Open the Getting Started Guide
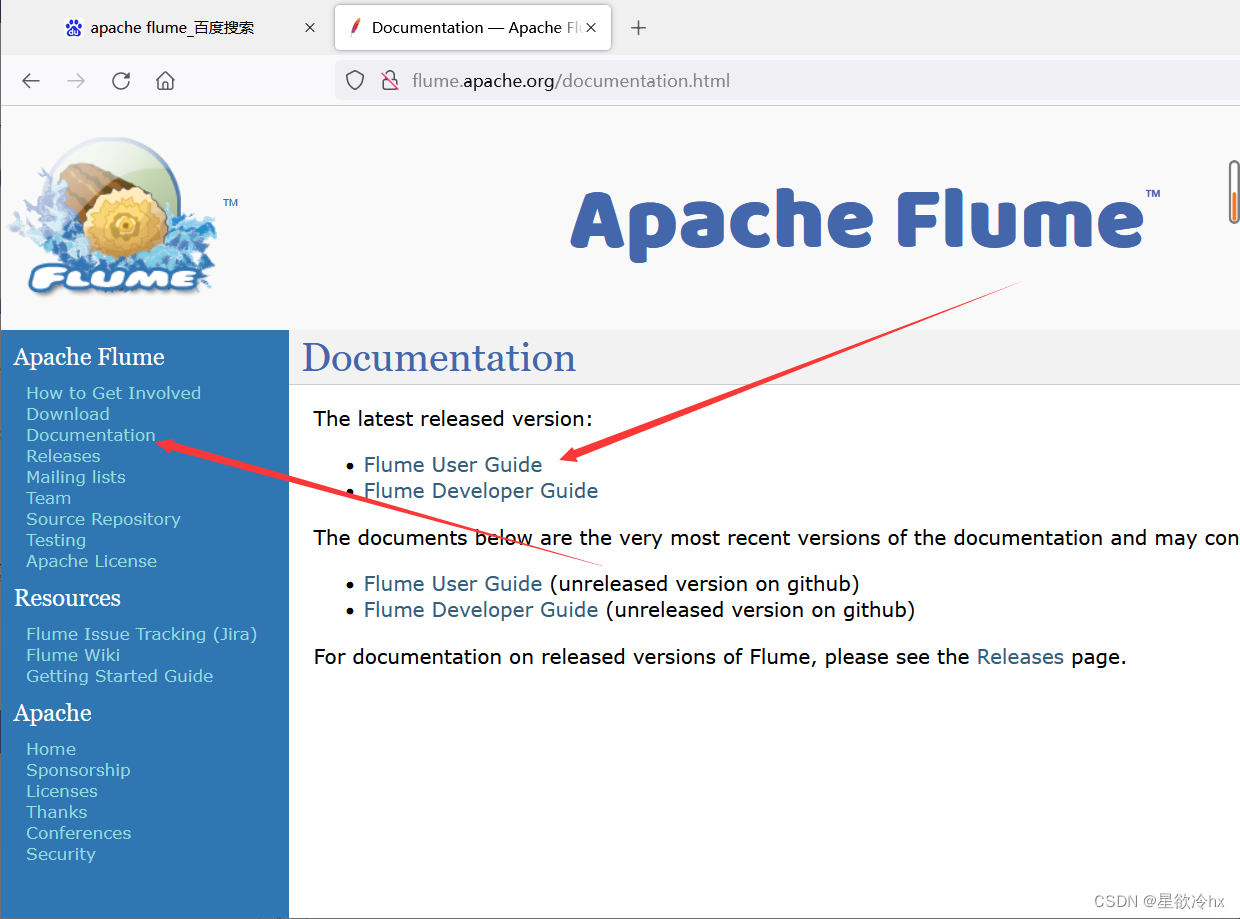This screenshot has height=919, width=1240. pyautogui.click(x=119, y=676)
